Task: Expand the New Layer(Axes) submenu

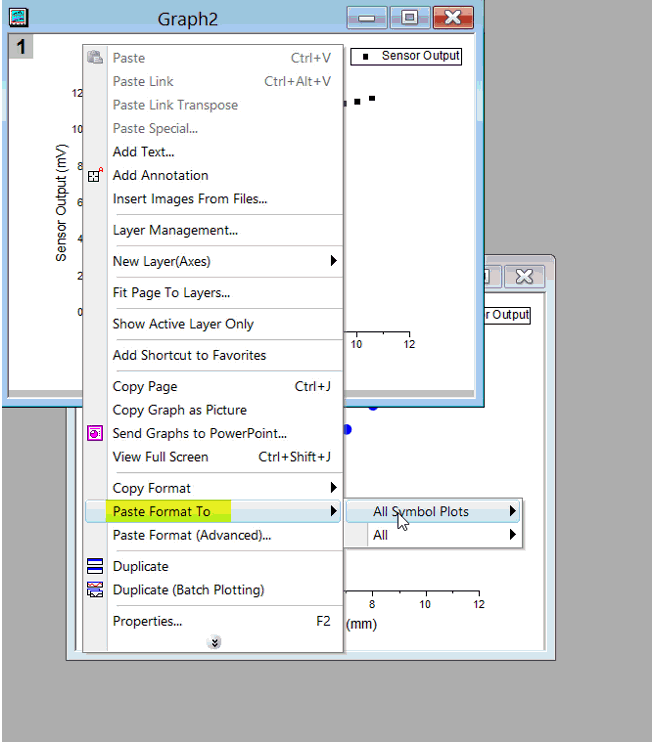Action: coord(333,262)
